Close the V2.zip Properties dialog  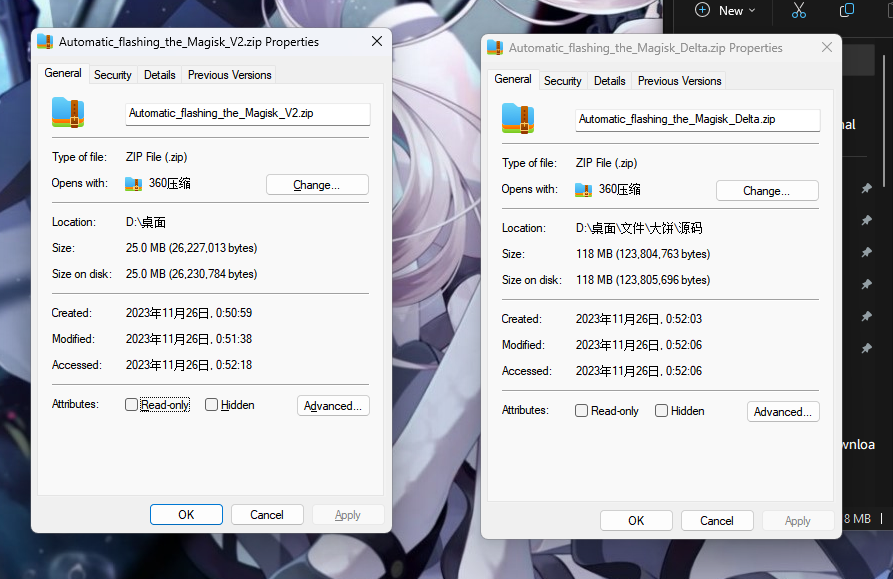376,42
